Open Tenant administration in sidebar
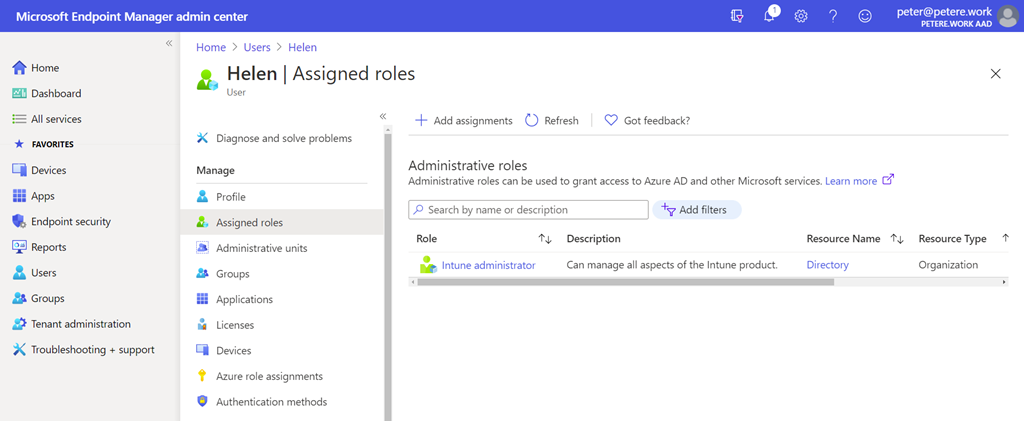This screenshot has width=1024, height=421. [x=80, y=324]
